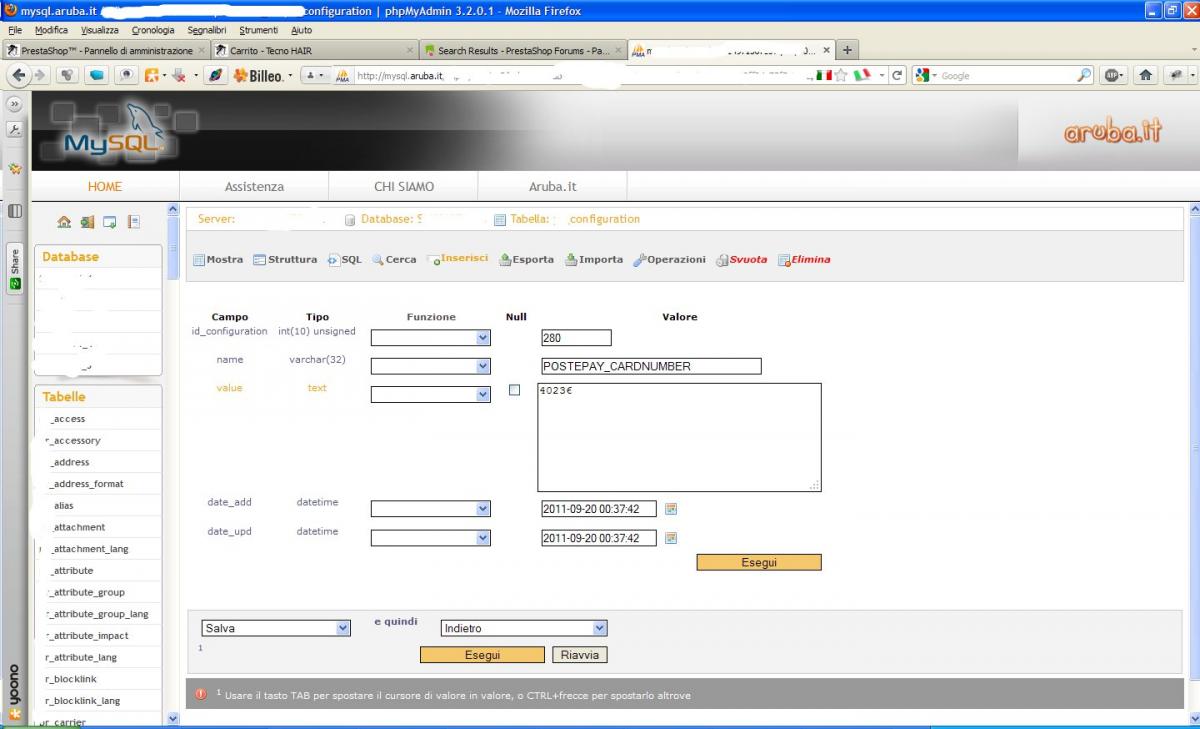
Task: Click the logout door icon in sidebar
Action: point(87,222)
